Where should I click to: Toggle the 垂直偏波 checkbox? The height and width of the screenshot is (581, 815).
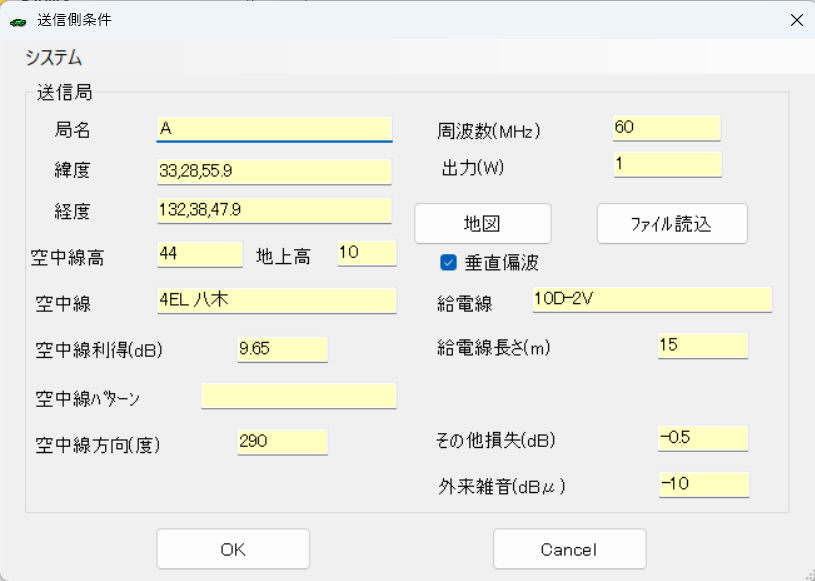click(x=449, y=263)
